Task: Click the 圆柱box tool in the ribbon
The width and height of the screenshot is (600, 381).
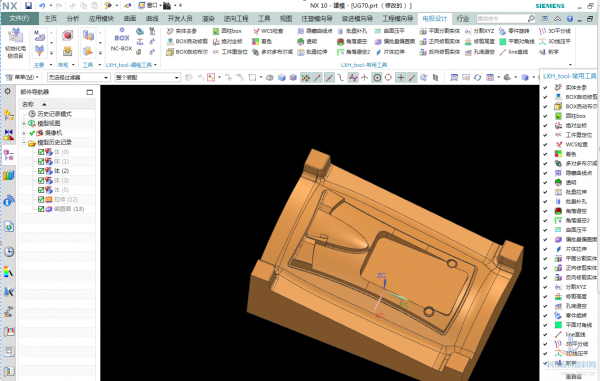Action: [x=227, y=31]
